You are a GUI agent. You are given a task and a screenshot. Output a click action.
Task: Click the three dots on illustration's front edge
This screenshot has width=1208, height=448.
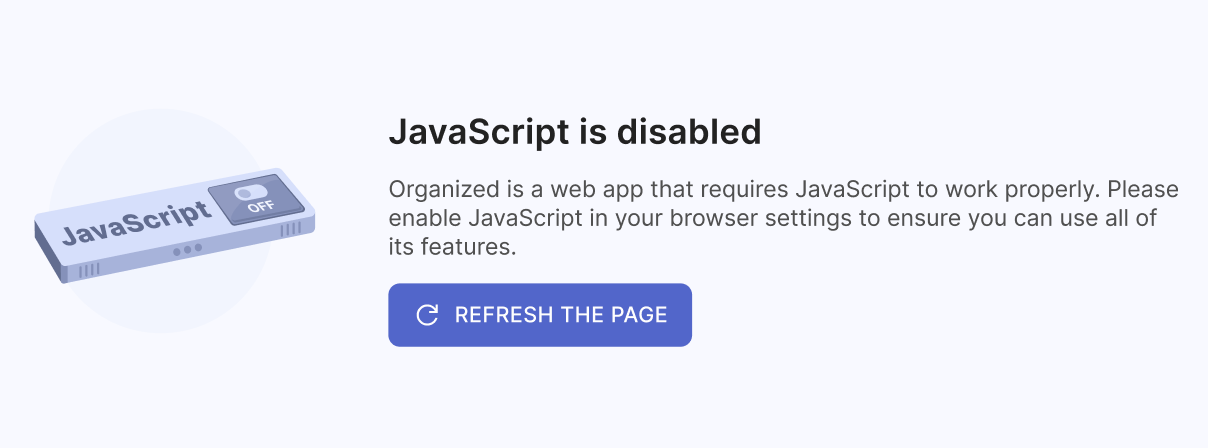click(x=187, y=249)
